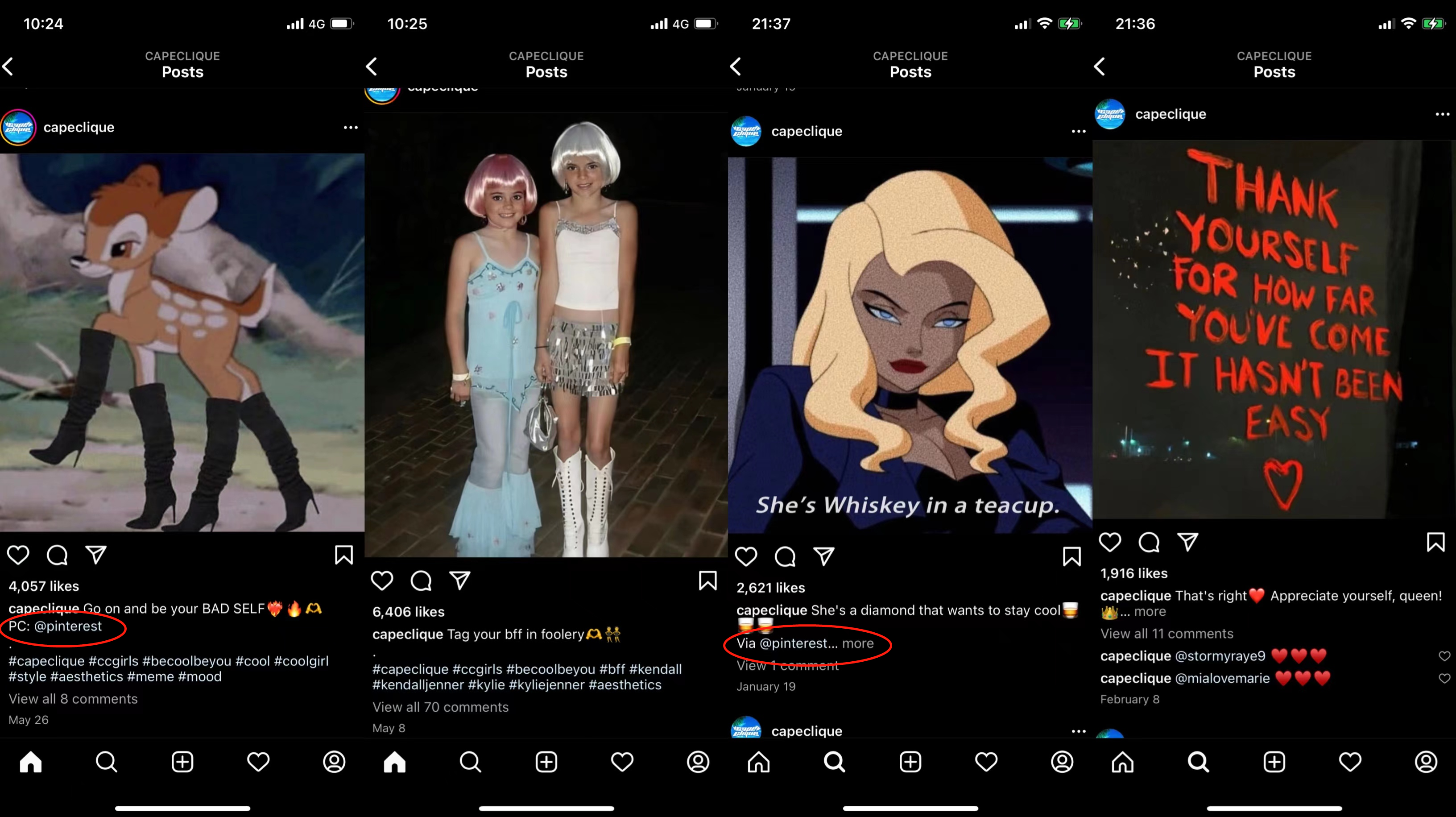1456x817 pixels.
Task: Like the 'Whiskey in a teacup' post
Action: (746, 556)
